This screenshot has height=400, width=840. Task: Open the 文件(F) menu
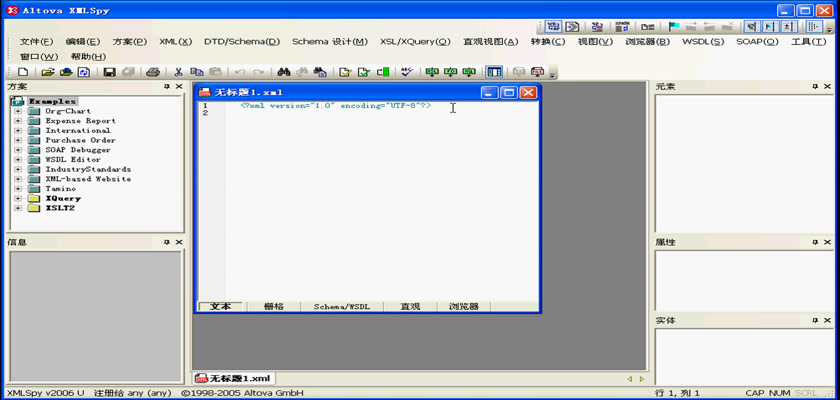click(36, 42)
